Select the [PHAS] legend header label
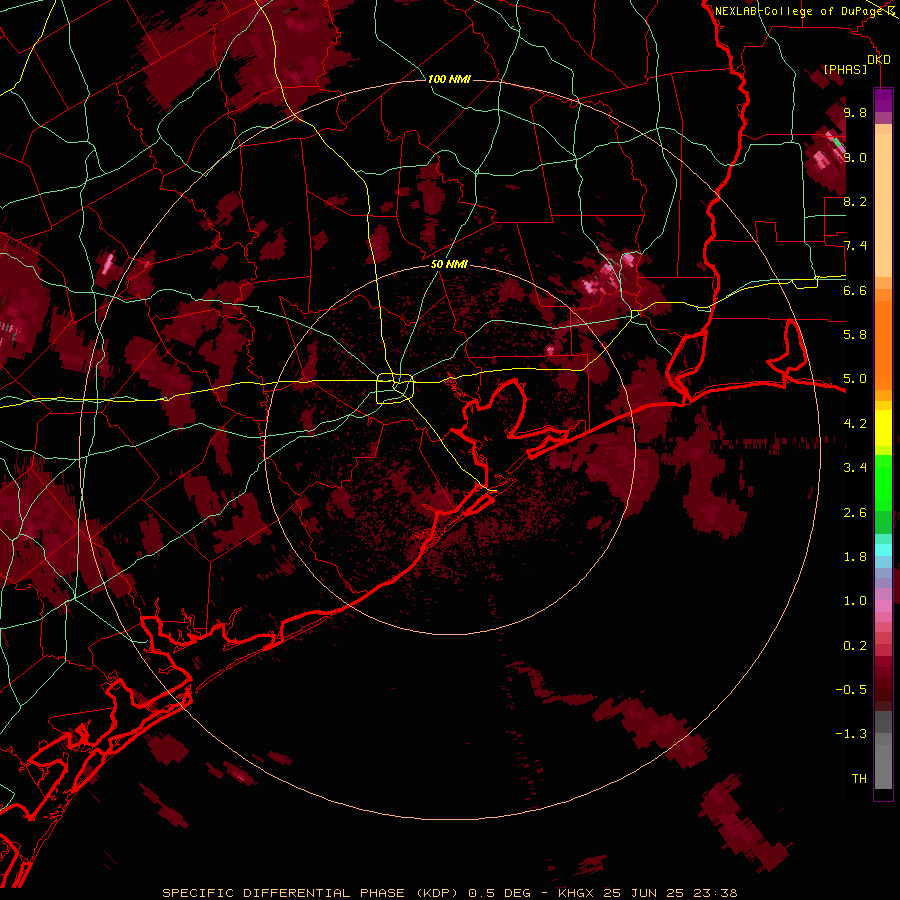900x900 pixels. [x=845, y=69]
